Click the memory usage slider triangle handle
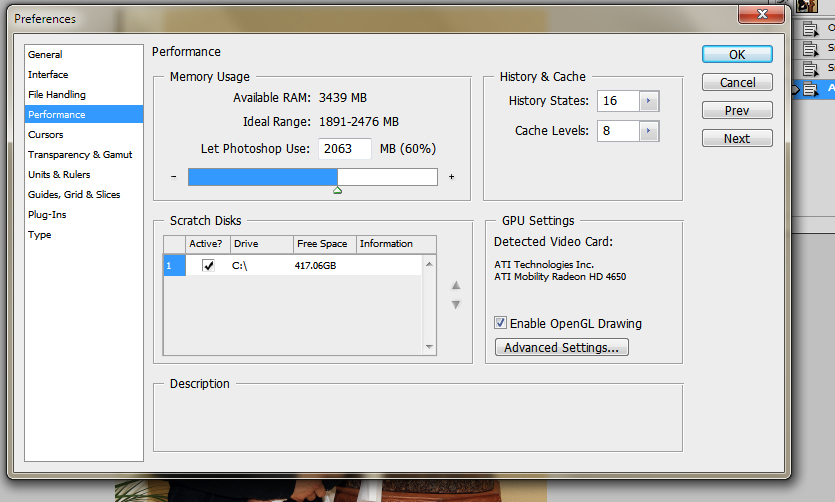 pos(337,190)
